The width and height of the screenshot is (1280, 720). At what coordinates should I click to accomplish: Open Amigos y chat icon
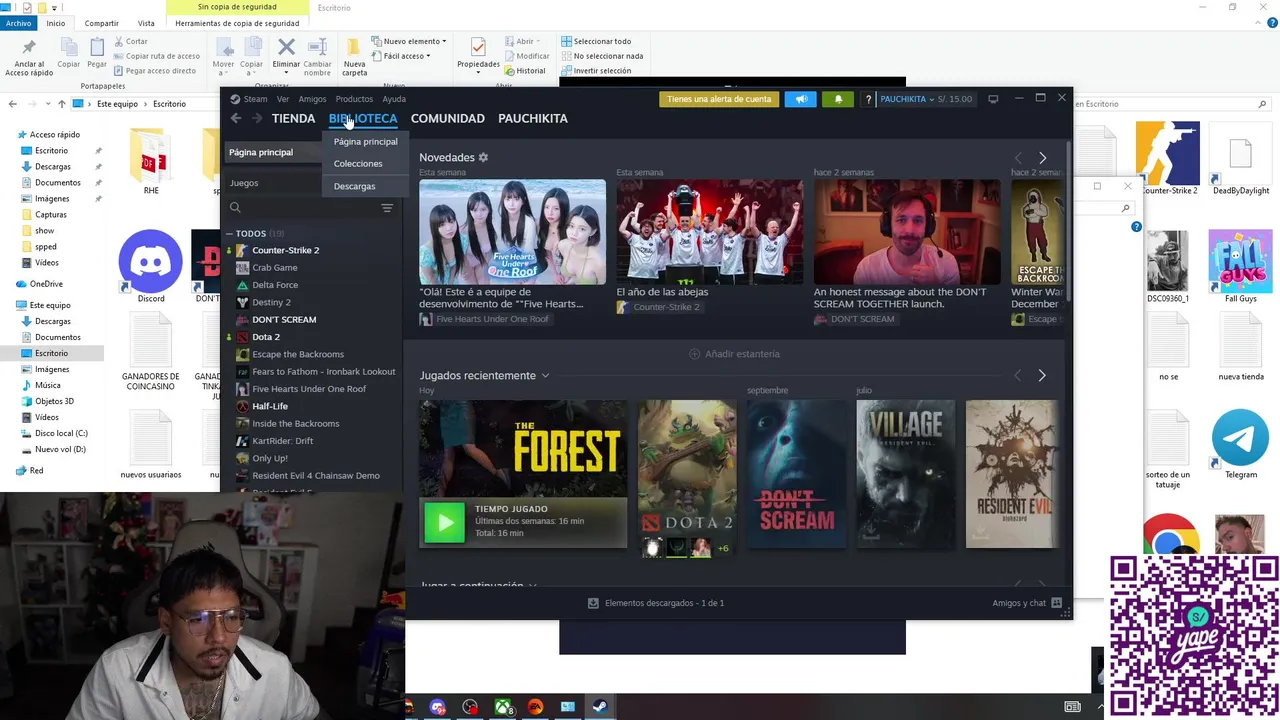tap(1056, 603)
